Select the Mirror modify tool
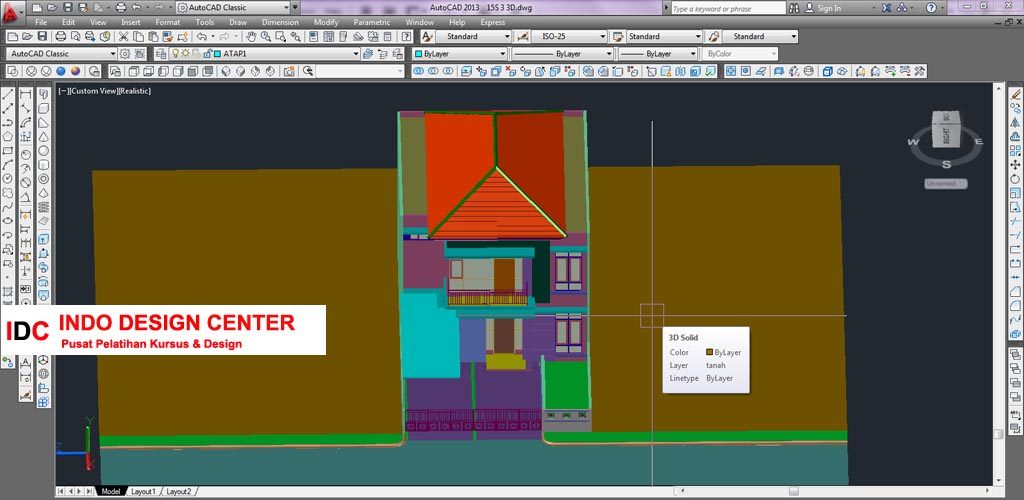The width and height of the screenshot is (1024, 500). (x=1015, y=122)
